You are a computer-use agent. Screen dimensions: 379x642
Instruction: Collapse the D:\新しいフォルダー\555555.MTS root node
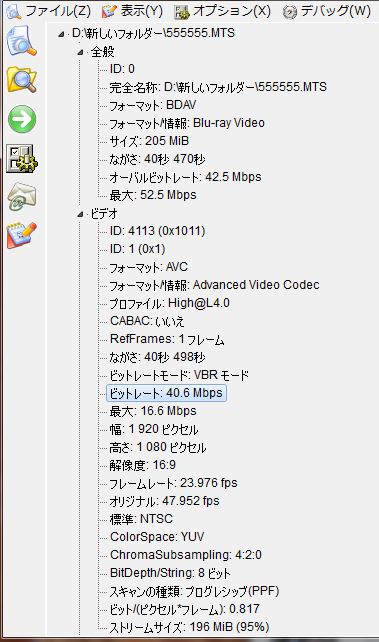(61, 34)
